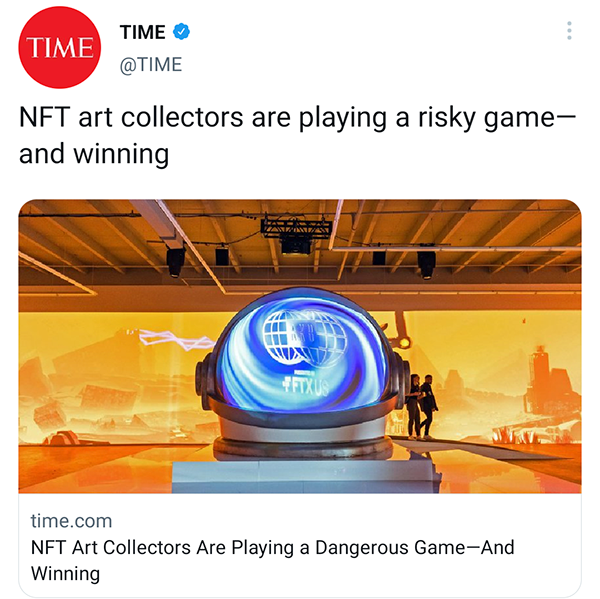Click the white globe graphic in helmet visor
Viewport: 600px width, 599px height.
pos(305,337)
